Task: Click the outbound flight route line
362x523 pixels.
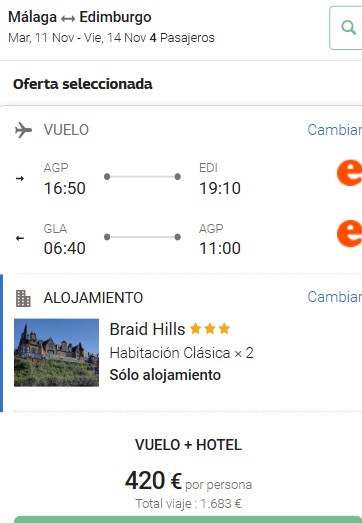Action: [x=142, y=176]
